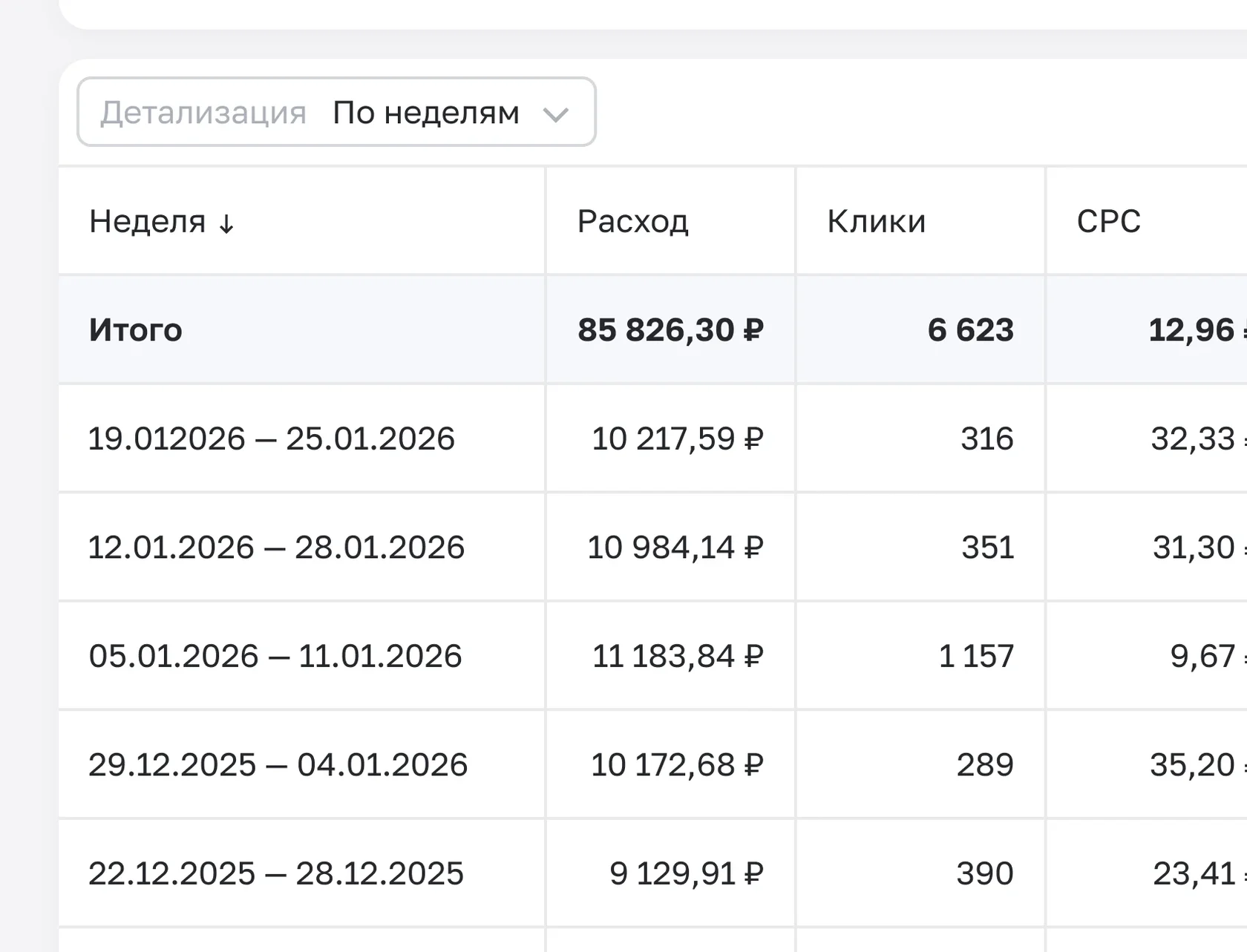Click the Расход column header
The height and width of the screenshot is (952, 1247).
click(632, 221)
